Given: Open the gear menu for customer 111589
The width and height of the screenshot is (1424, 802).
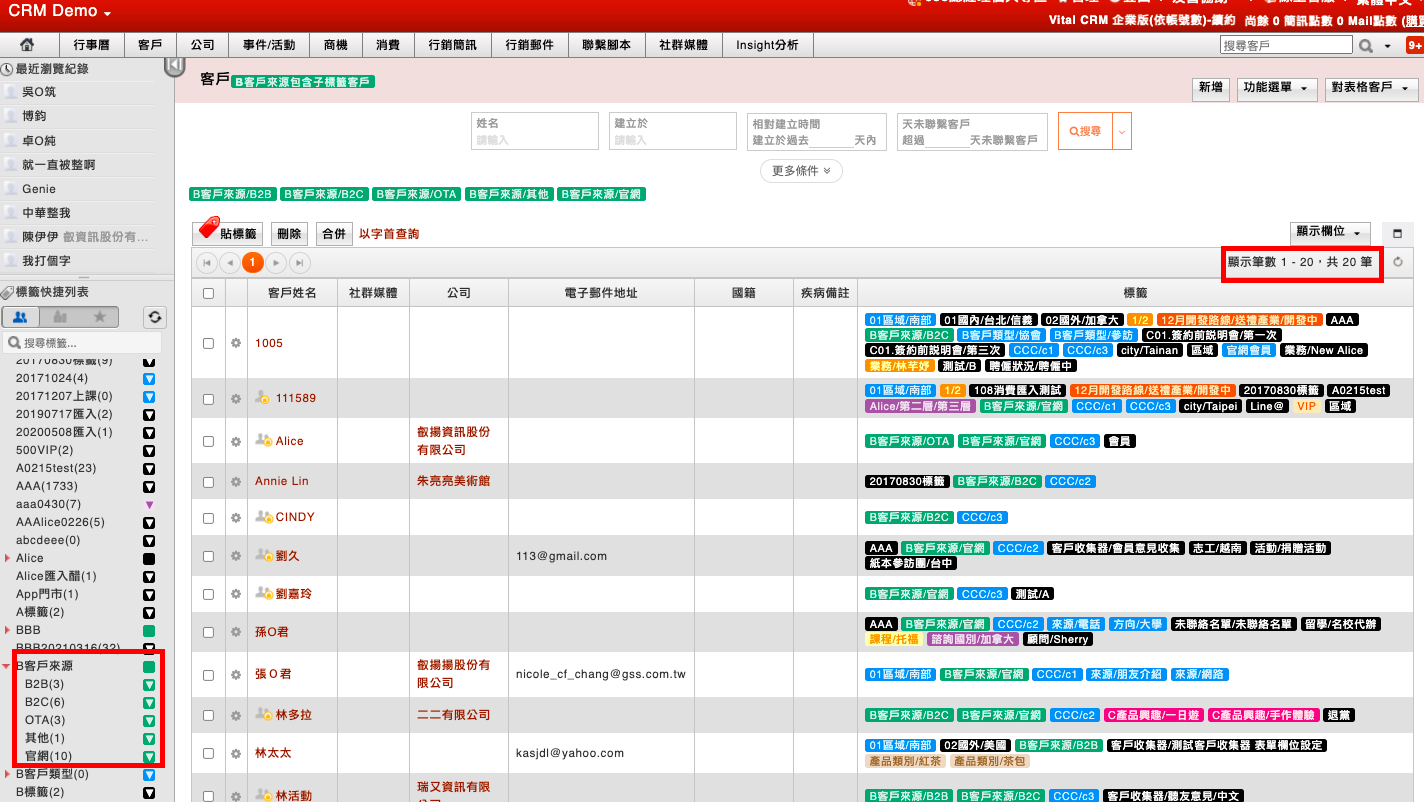Looking at the screenshot, I should pyautogui.click(x=236, y=399).
